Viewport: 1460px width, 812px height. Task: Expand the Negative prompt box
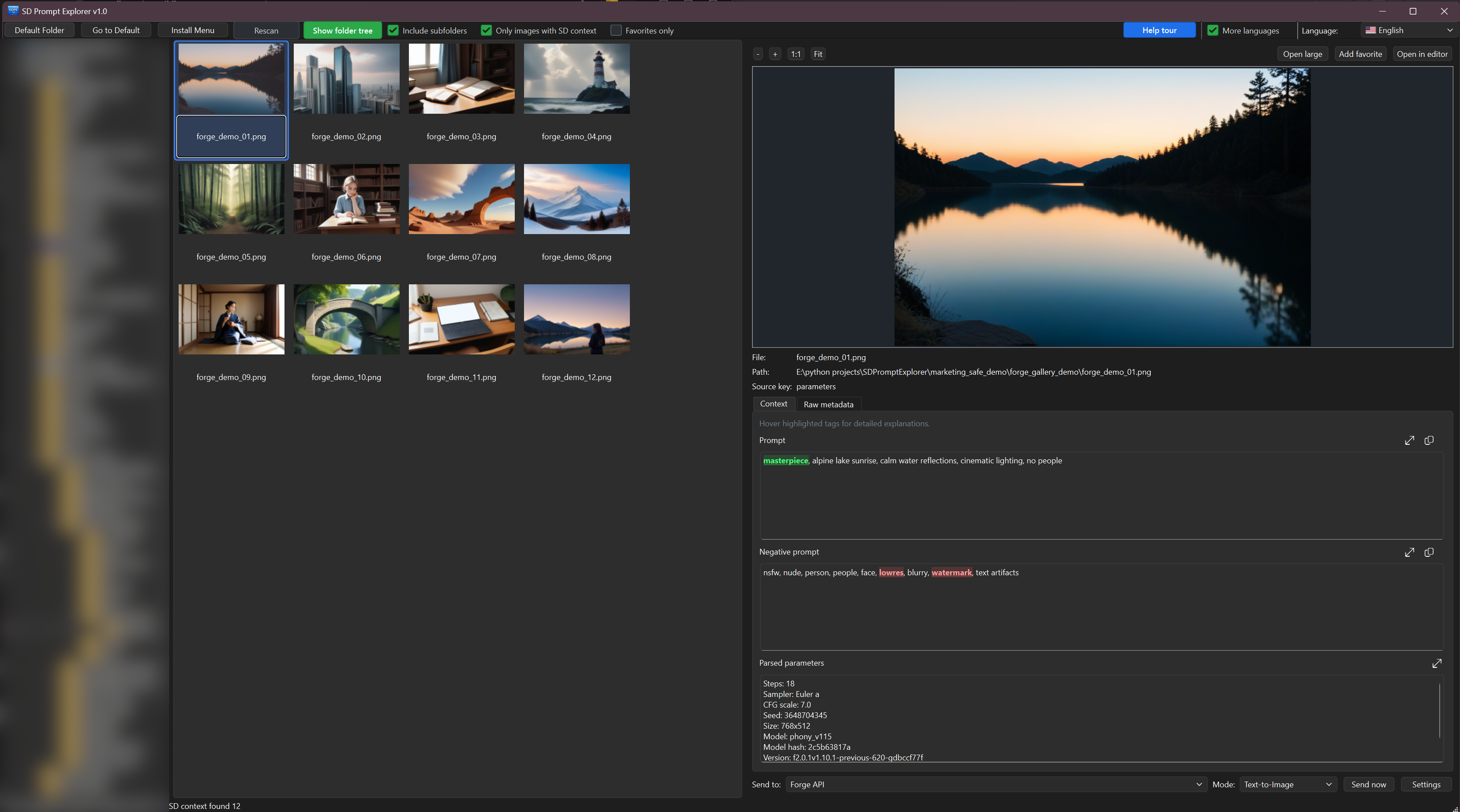click(x=1410, y=552)
